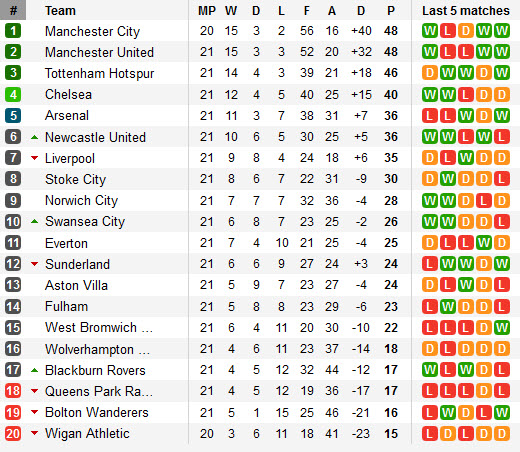Click Sunderland's red down arrow
520x452 pixels.
tap(34, 264)
